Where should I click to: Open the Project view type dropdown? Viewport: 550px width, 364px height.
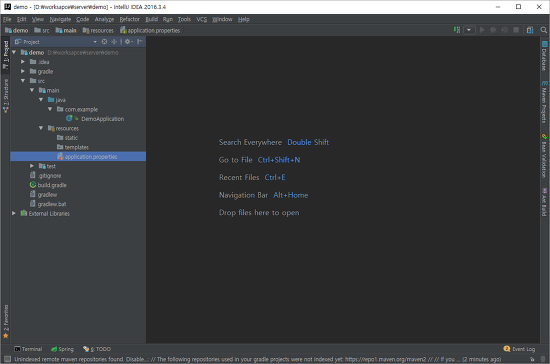[95, 42]
